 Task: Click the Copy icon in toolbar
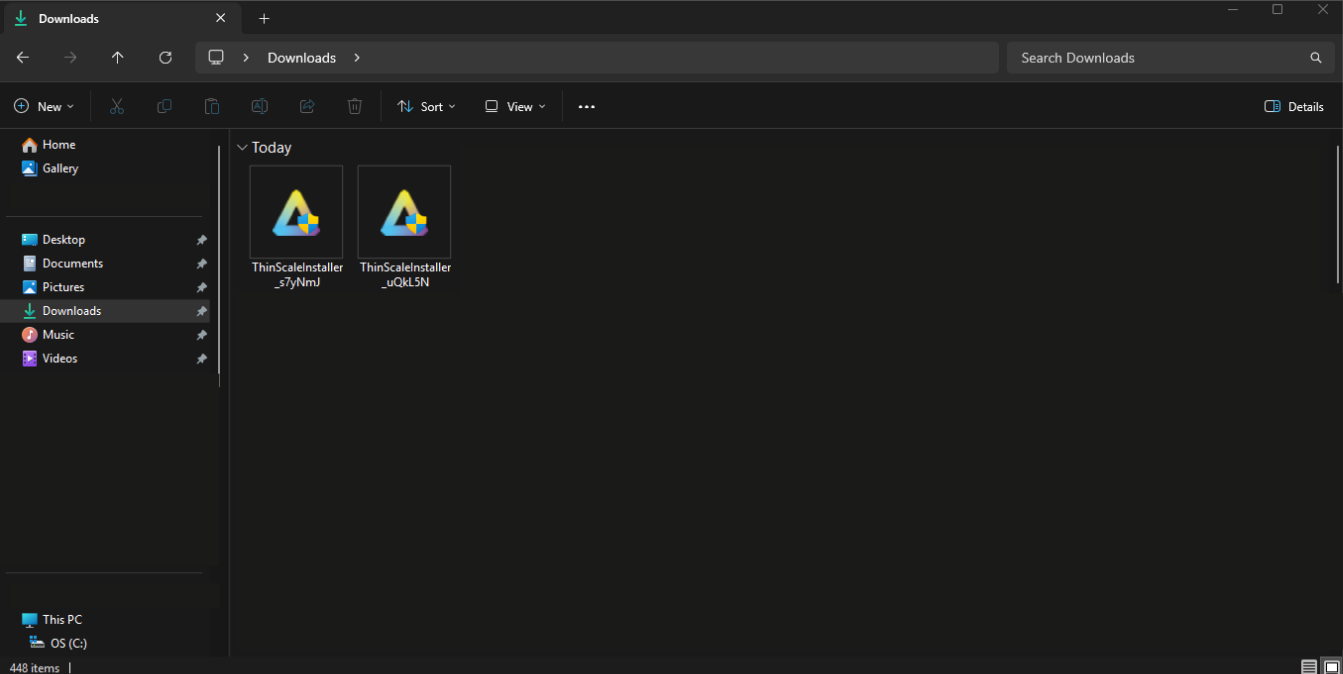point(164,106)
